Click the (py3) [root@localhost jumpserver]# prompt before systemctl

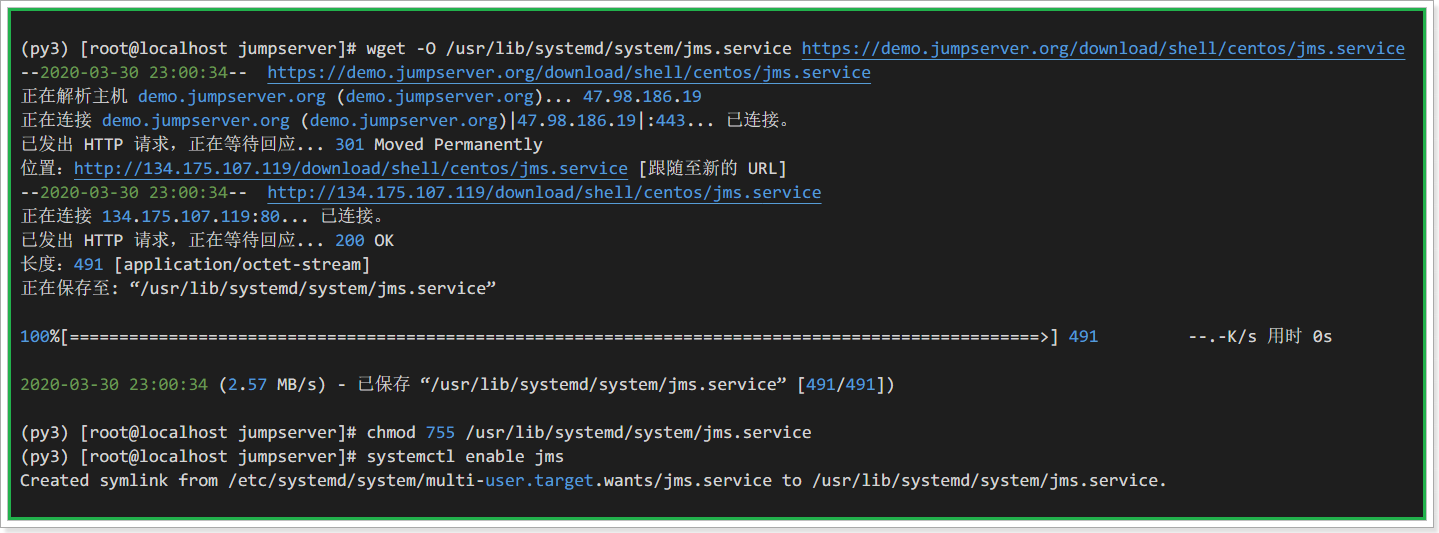pos(189,457)
